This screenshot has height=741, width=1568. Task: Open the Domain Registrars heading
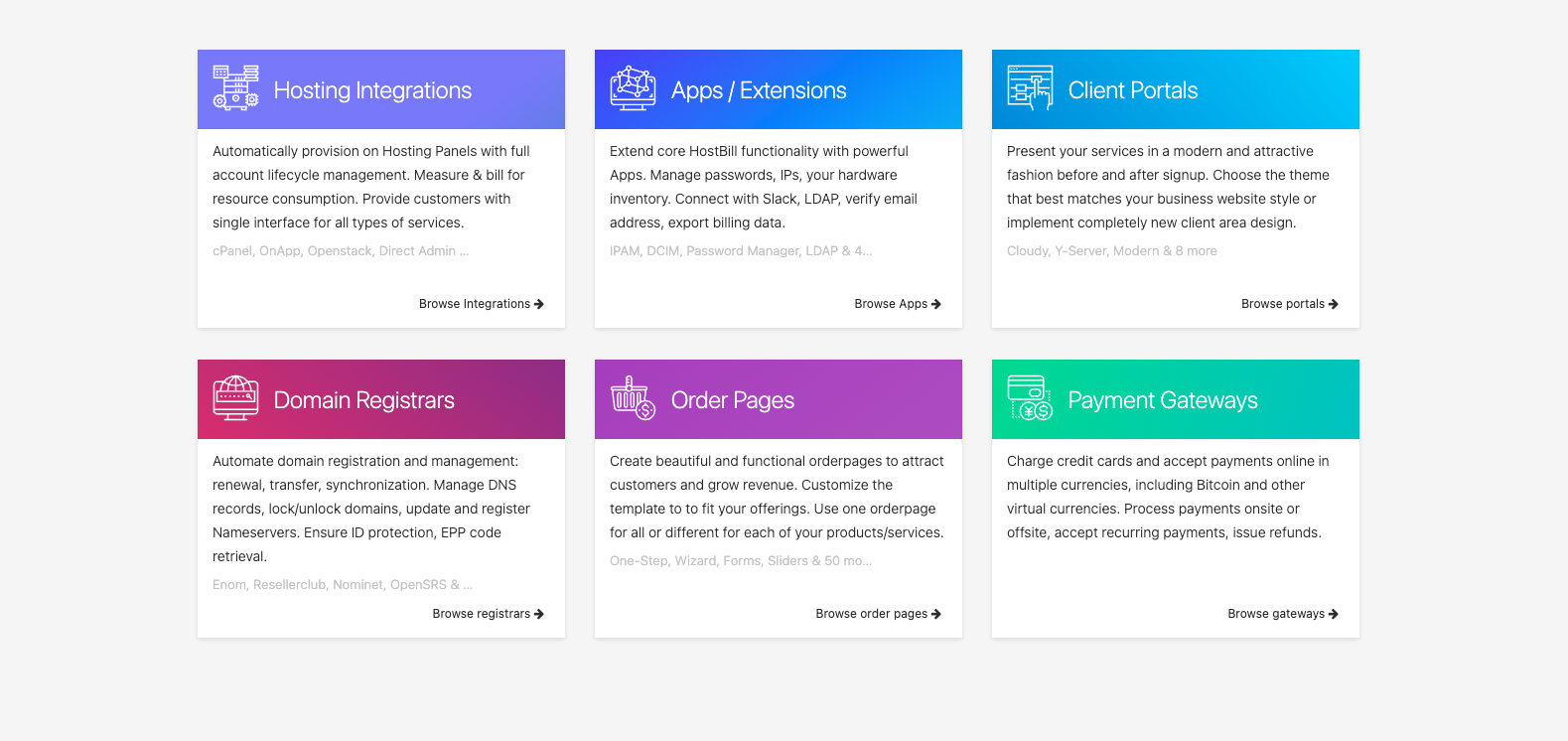coord(364,400)
